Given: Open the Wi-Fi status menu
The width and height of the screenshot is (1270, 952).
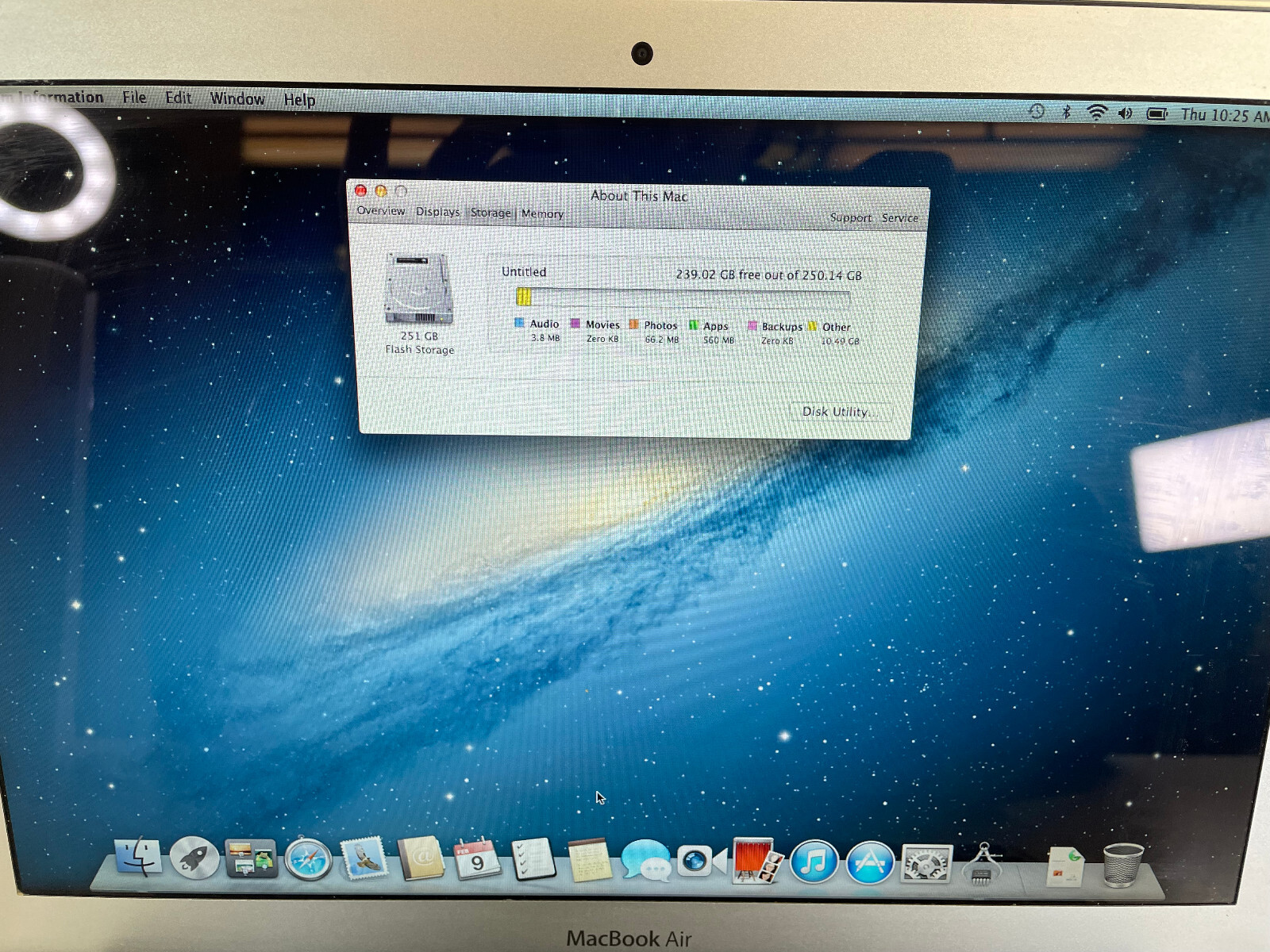Looking at the screenshot, I should coord(1097,113).
